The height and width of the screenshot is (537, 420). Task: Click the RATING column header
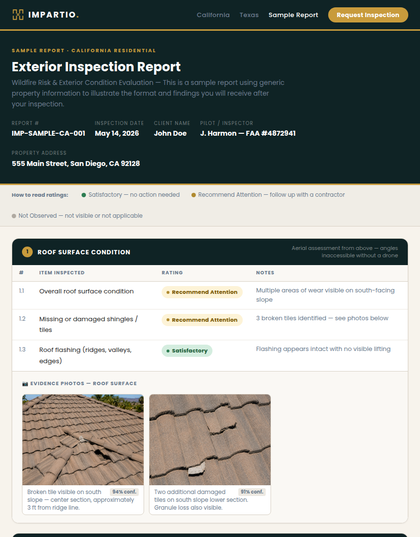pyautogui.click(x=172, y=273)
